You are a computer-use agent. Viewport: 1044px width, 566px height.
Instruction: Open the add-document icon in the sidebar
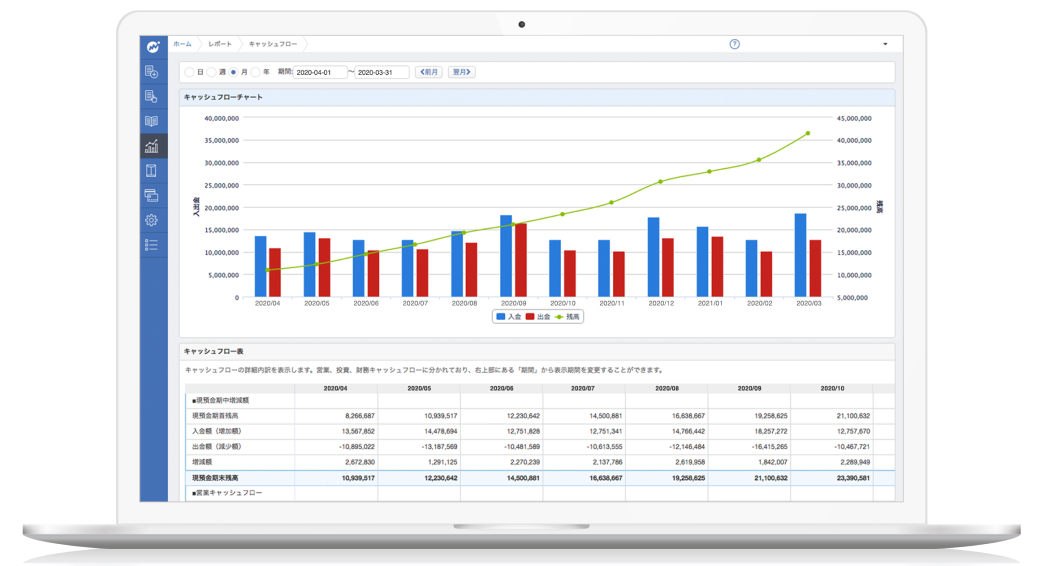point(152,72)
